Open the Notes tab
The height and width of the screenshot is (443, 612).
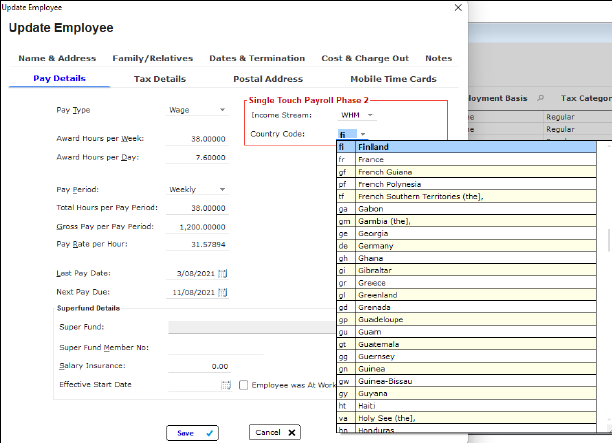(x=438, y=58)
